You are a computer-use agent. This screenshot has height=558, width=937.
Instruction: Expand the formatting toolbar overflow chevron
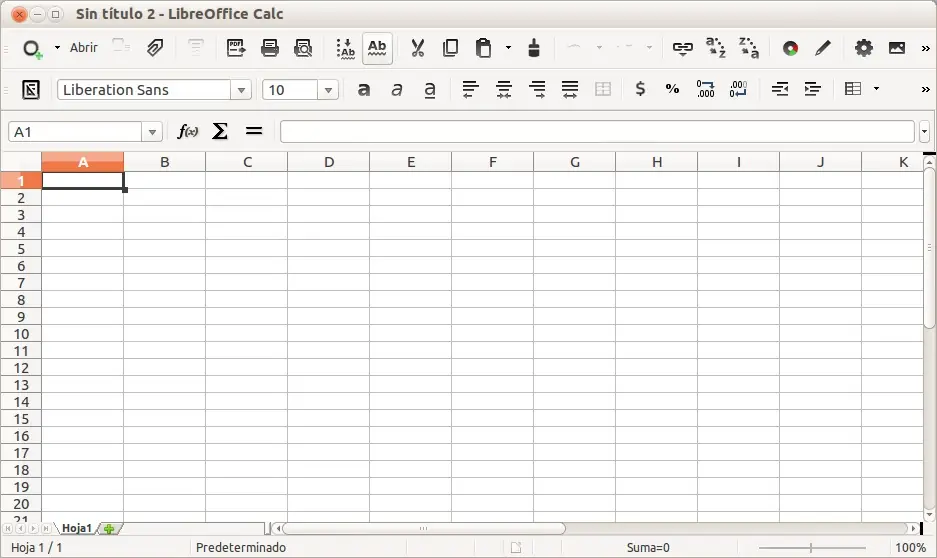(926, 90)
